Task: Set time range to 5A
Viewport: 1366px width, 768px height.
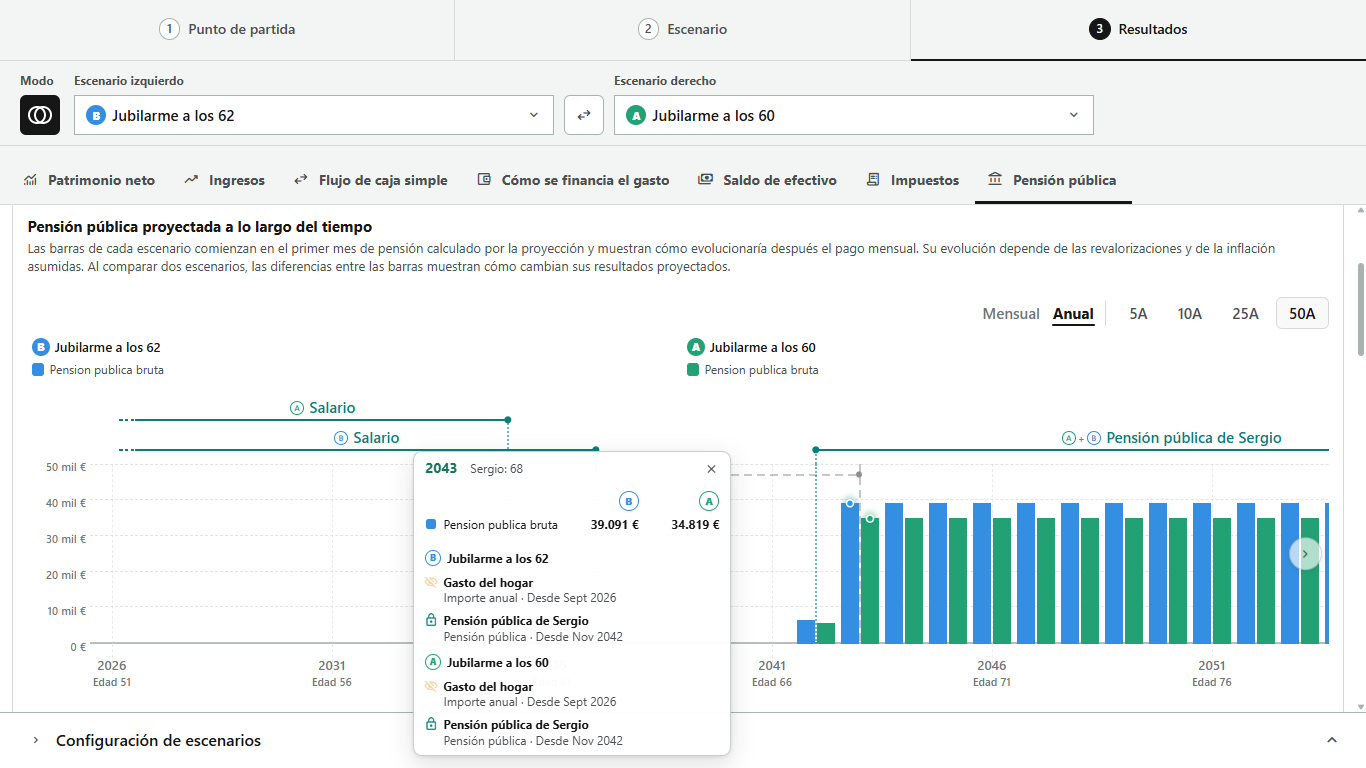Action: point(1138,314)
